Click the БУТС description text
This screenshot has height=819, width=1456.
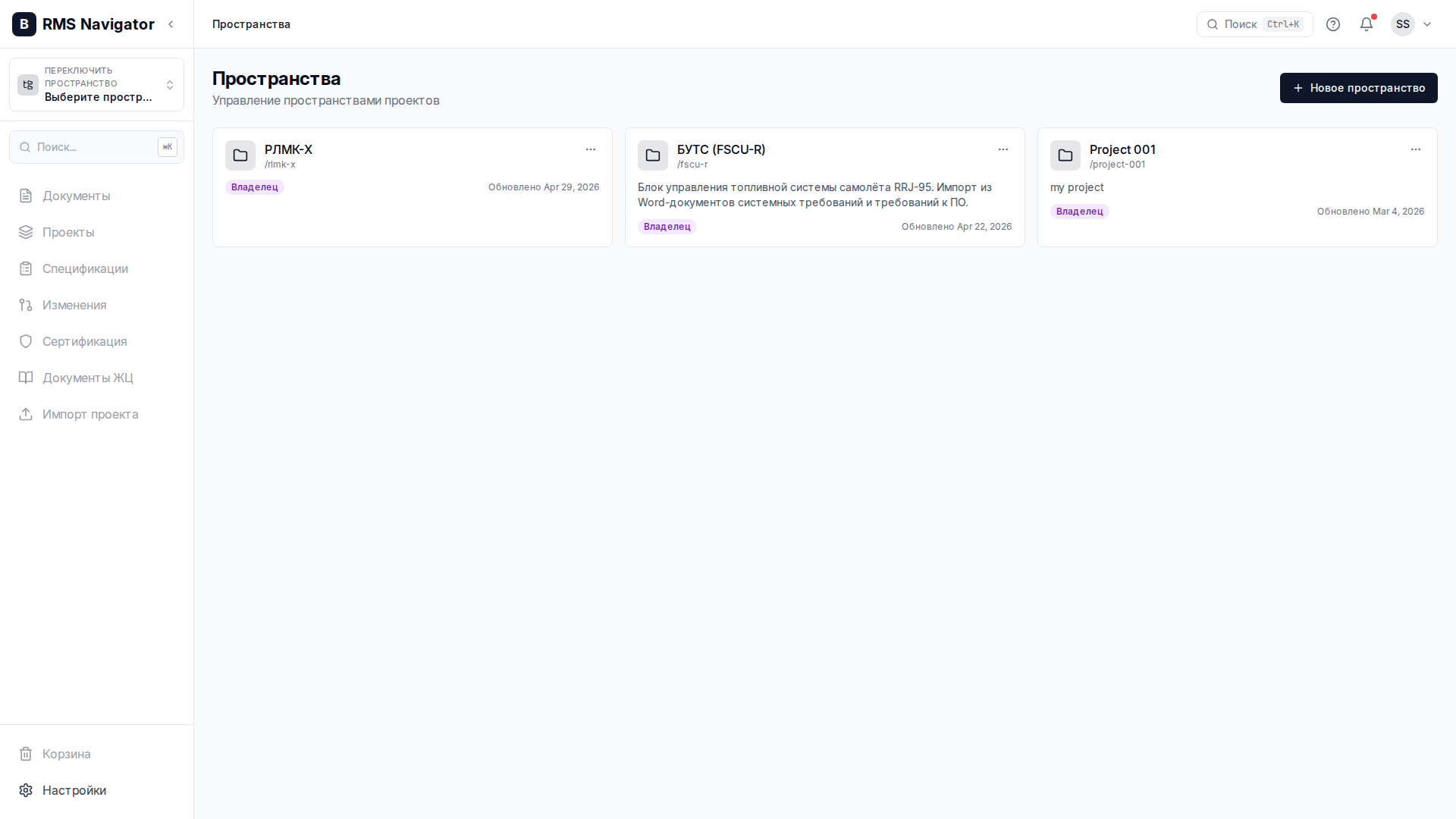click(814, 195)
